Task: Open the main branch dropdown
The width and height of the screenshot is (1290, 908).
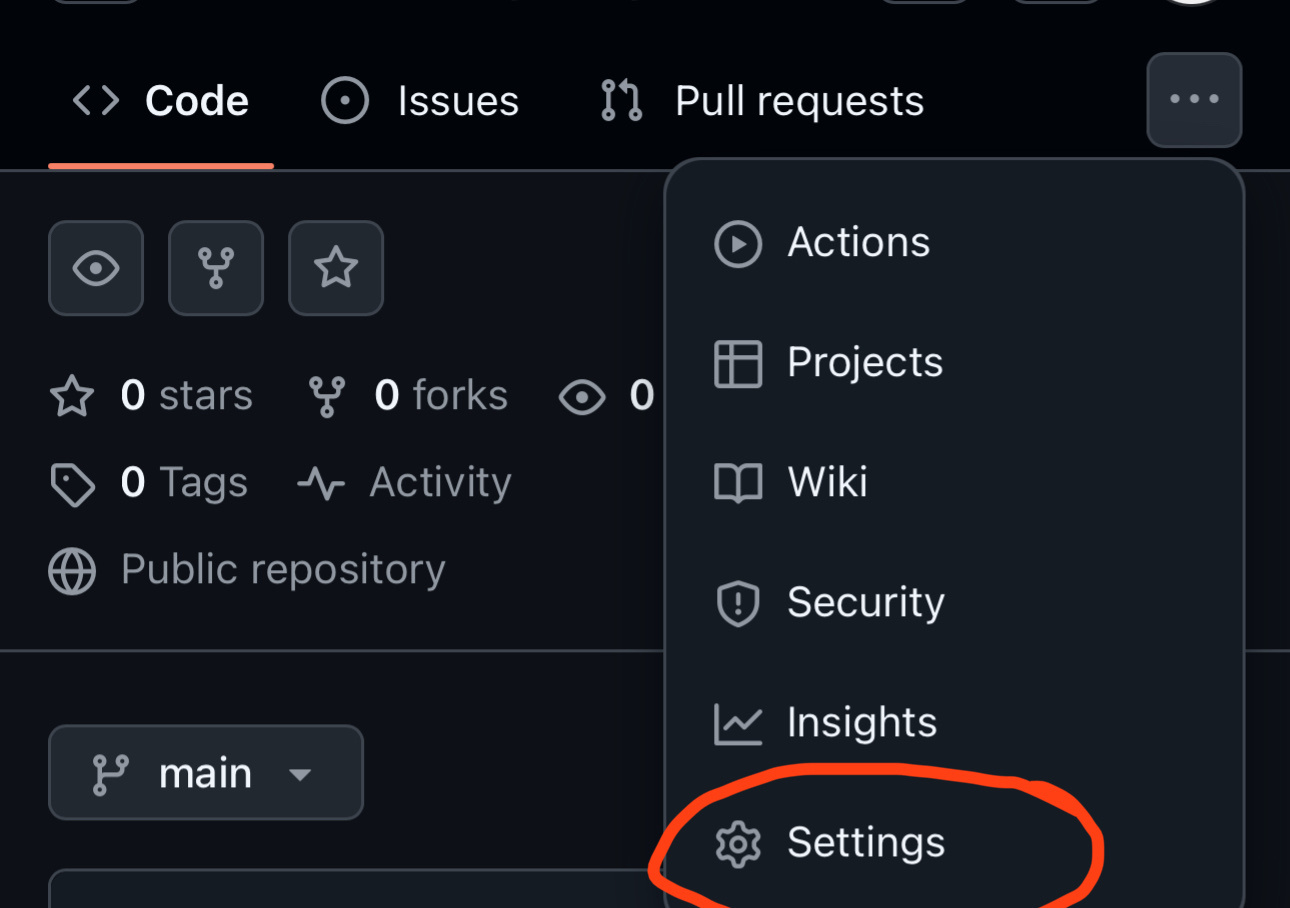Action: point(206,773)
